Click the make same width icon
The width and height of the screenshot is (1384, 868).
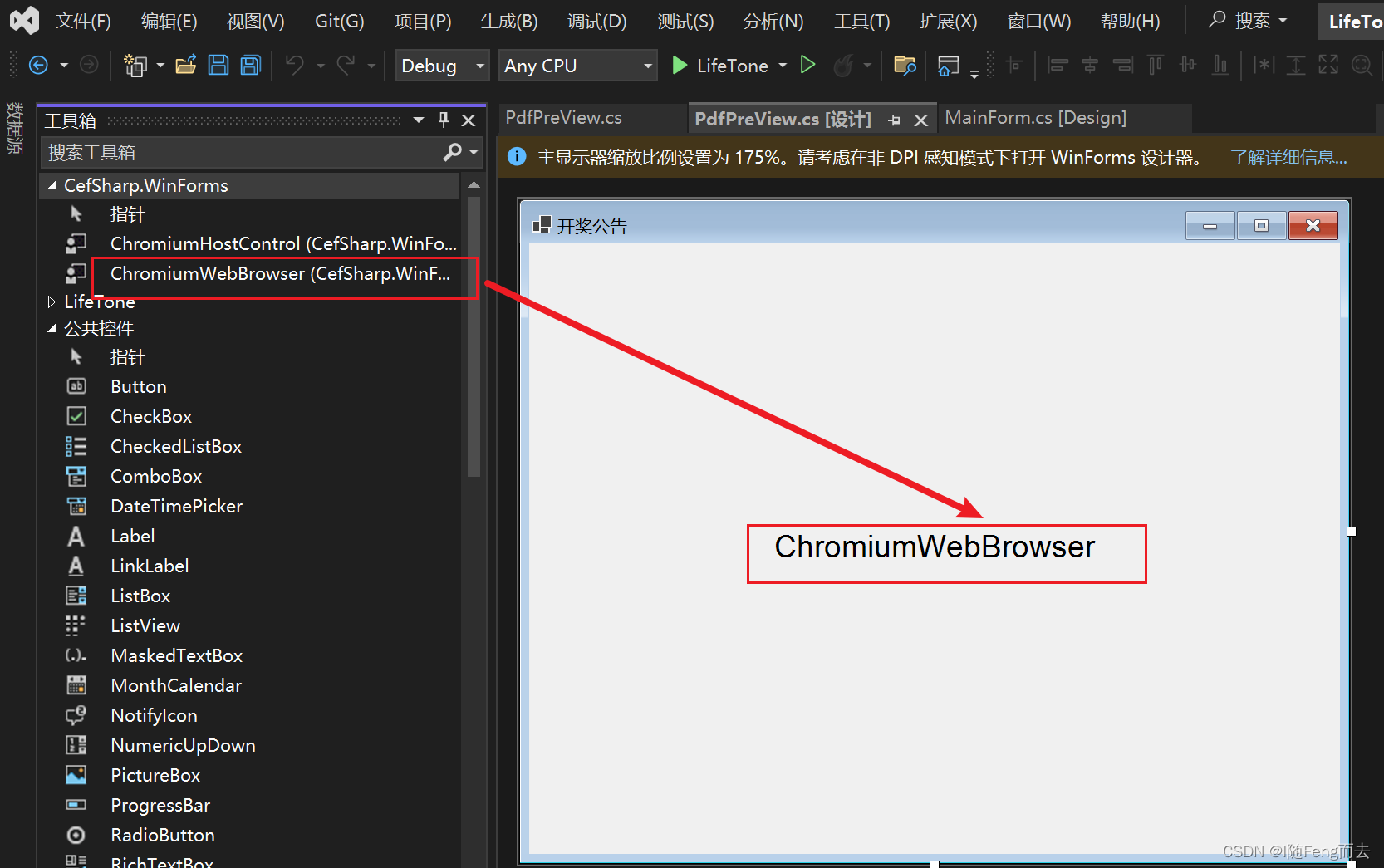tap(1264, 65)
